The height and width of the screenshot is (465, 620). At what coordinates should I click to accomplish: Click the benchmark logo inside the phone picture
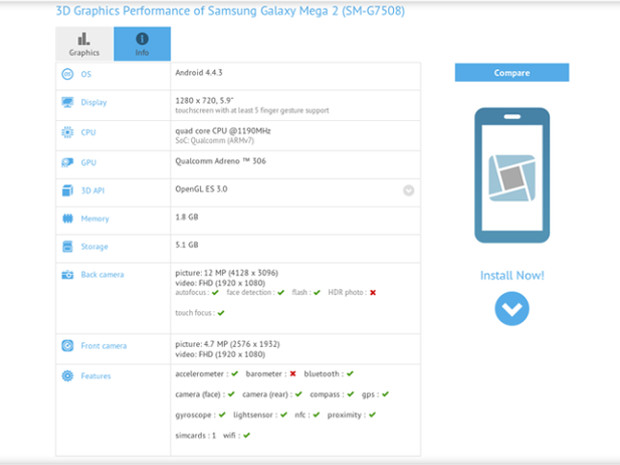(512, 178)
